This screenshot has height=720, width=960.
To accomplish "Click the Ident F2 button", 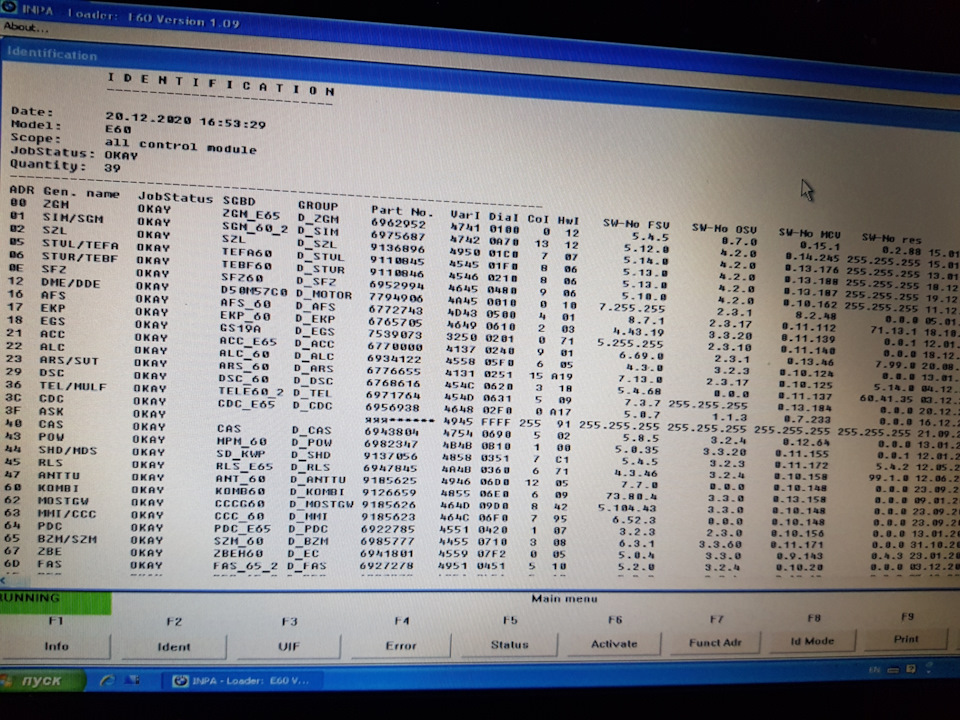I will [x=174, y=647].
